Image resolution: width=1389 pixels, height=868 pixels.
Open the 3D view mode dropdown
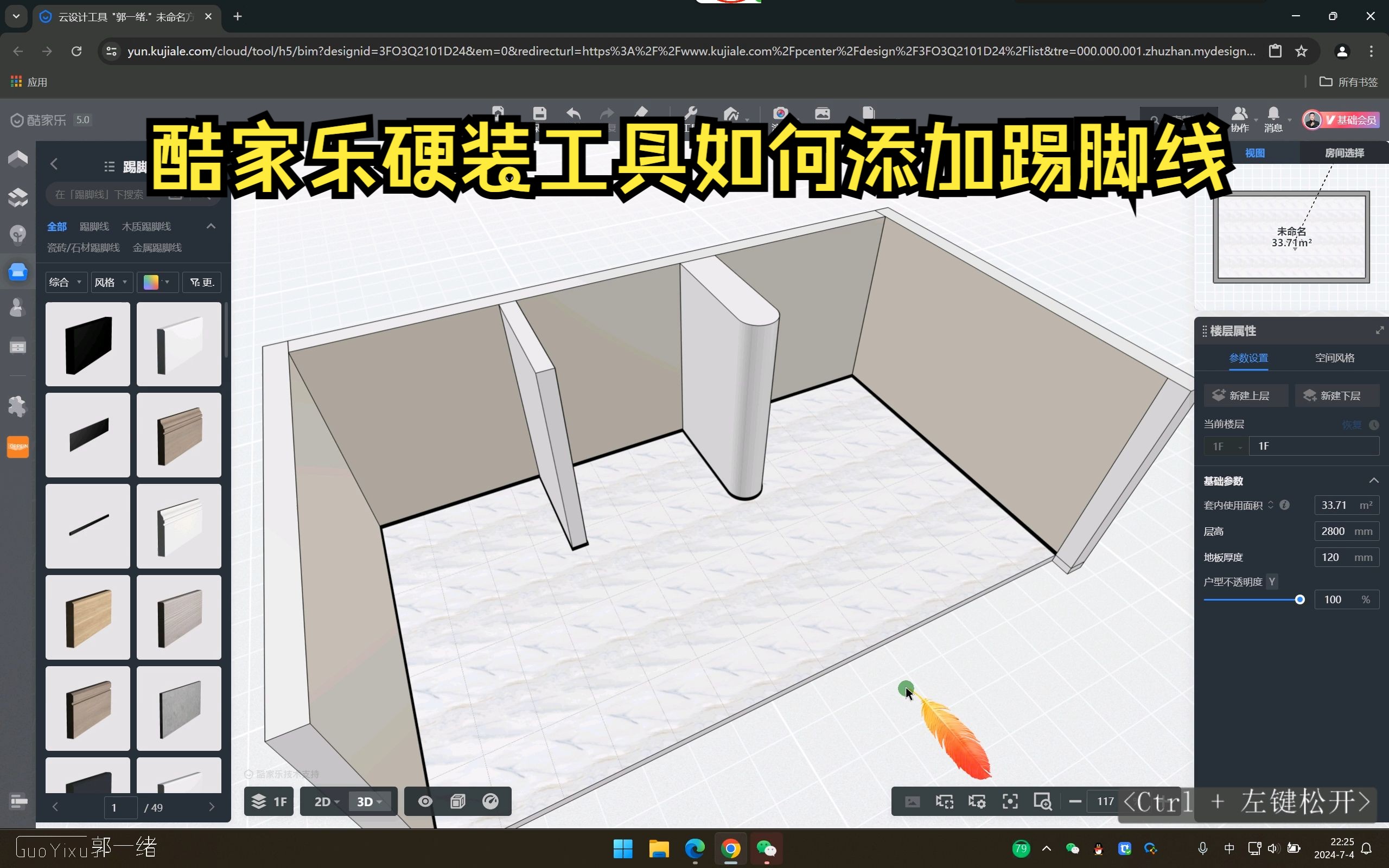(x=369, y=801)
